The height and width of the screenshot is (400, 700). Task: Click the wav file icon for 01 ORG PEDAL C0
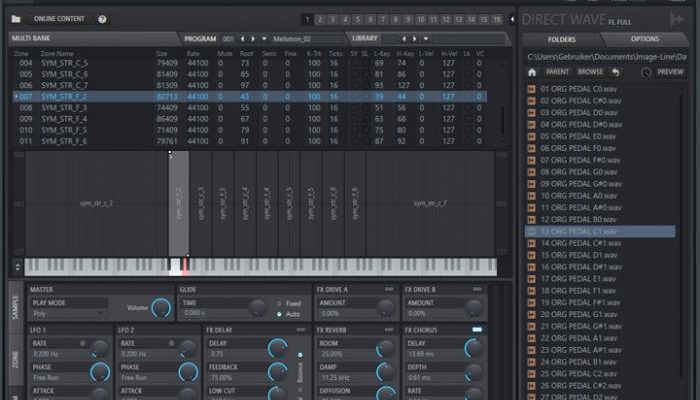(x=532, y=88)
